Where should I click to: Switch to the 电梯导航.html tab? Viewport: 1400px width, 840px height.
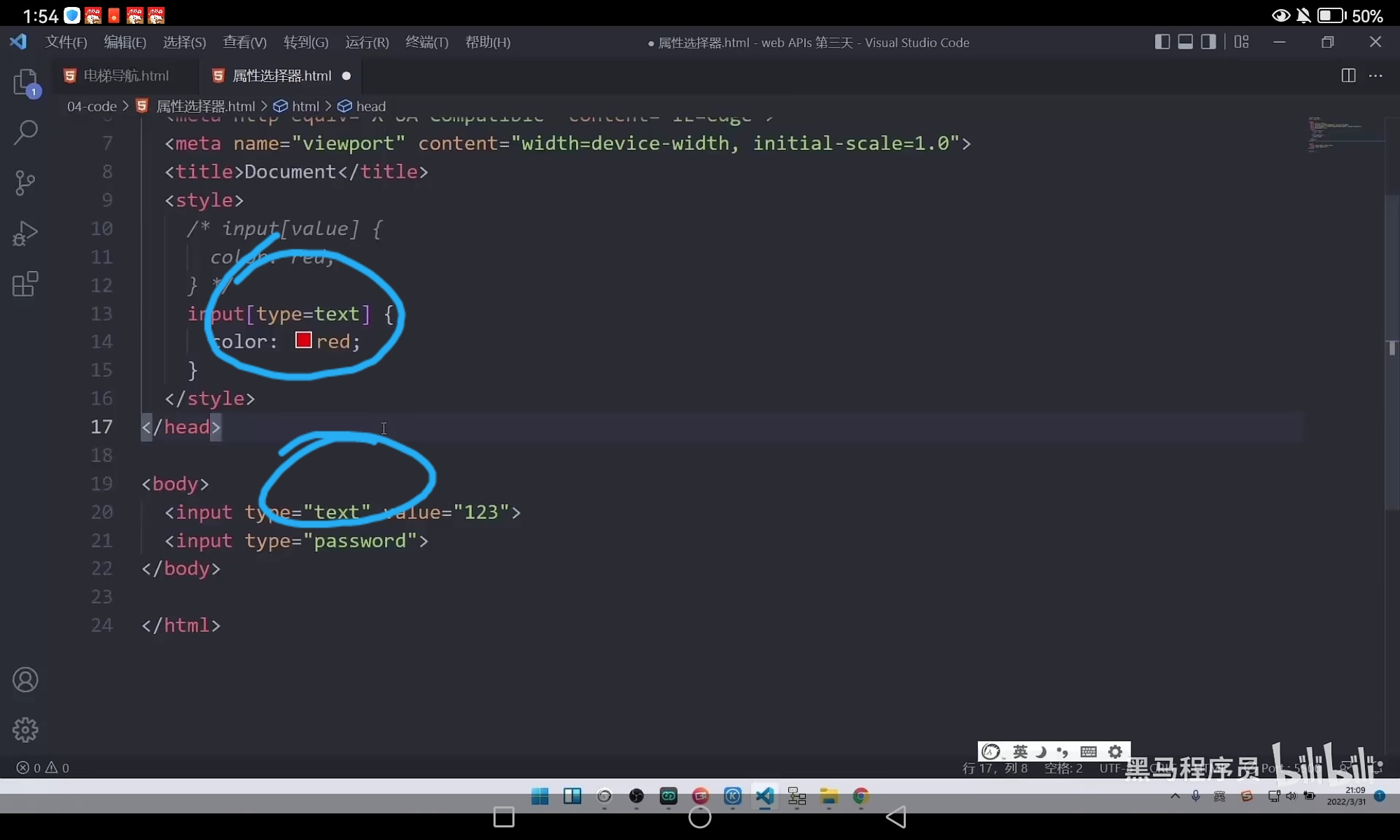(x=126, y=76)
